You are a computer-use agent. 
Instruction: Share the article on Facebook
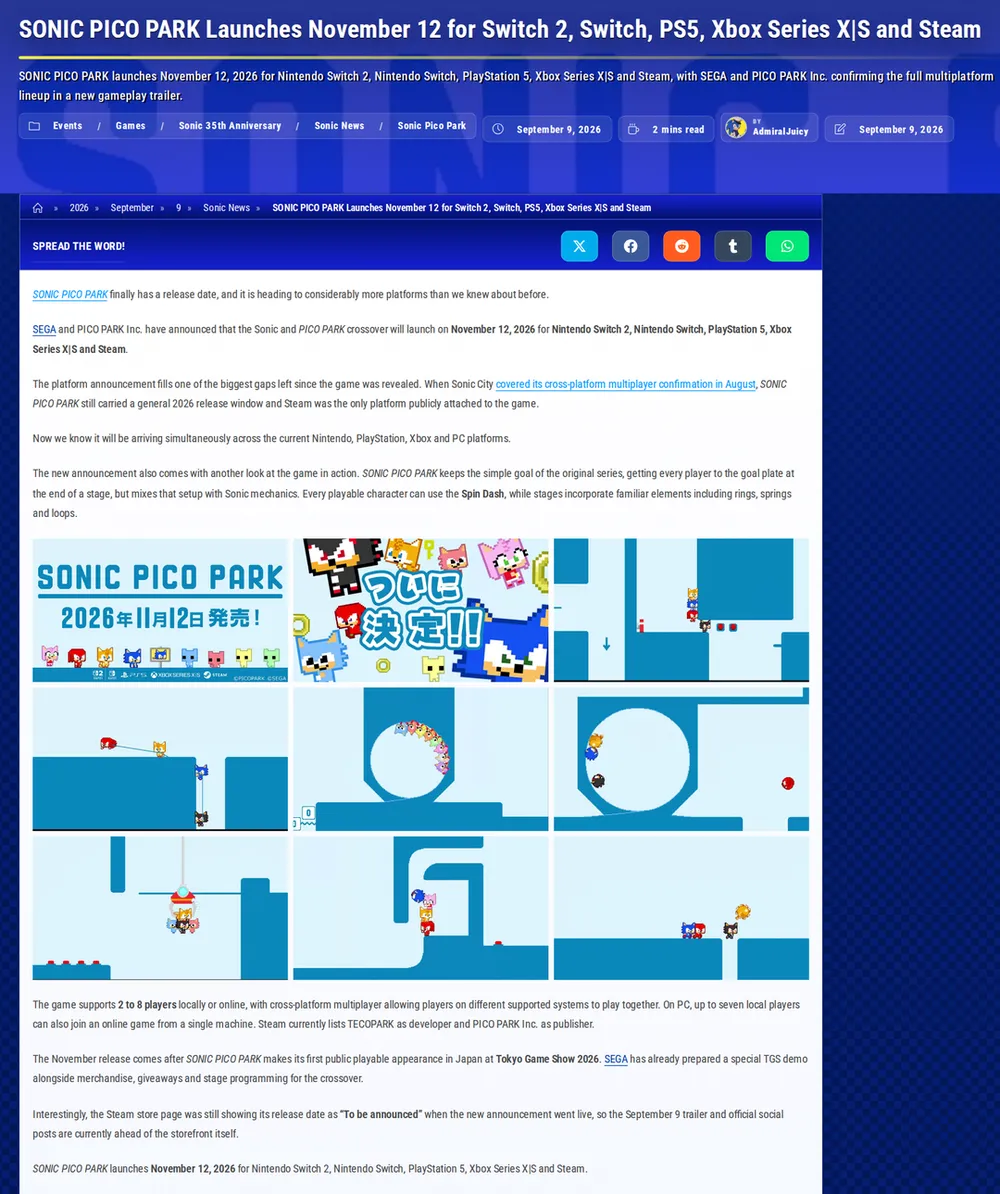coord(631,246)
